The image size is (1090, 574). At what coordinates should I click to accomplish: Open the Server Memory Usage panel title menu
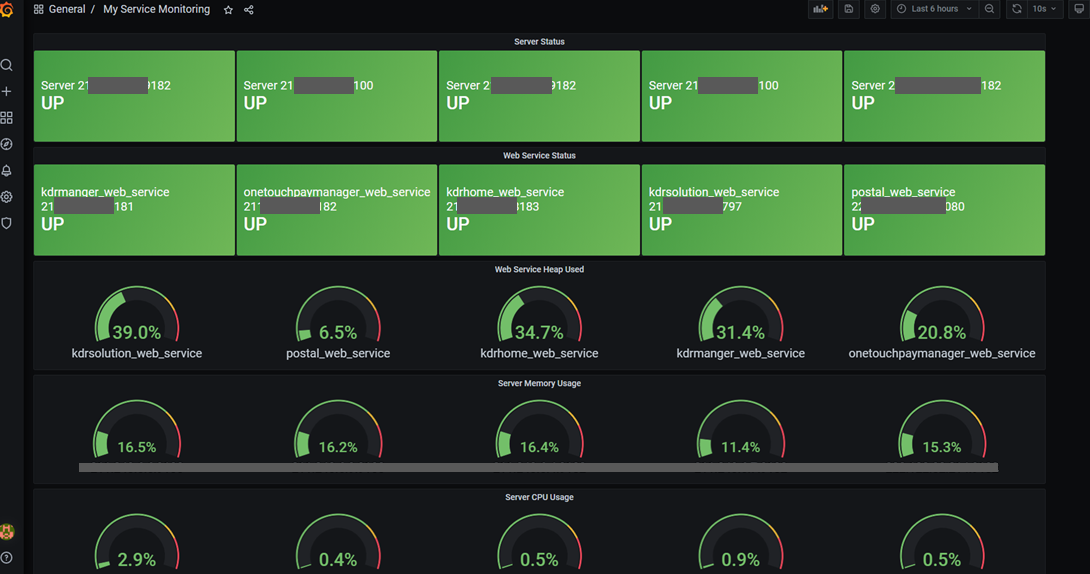[x=539, y=384]
